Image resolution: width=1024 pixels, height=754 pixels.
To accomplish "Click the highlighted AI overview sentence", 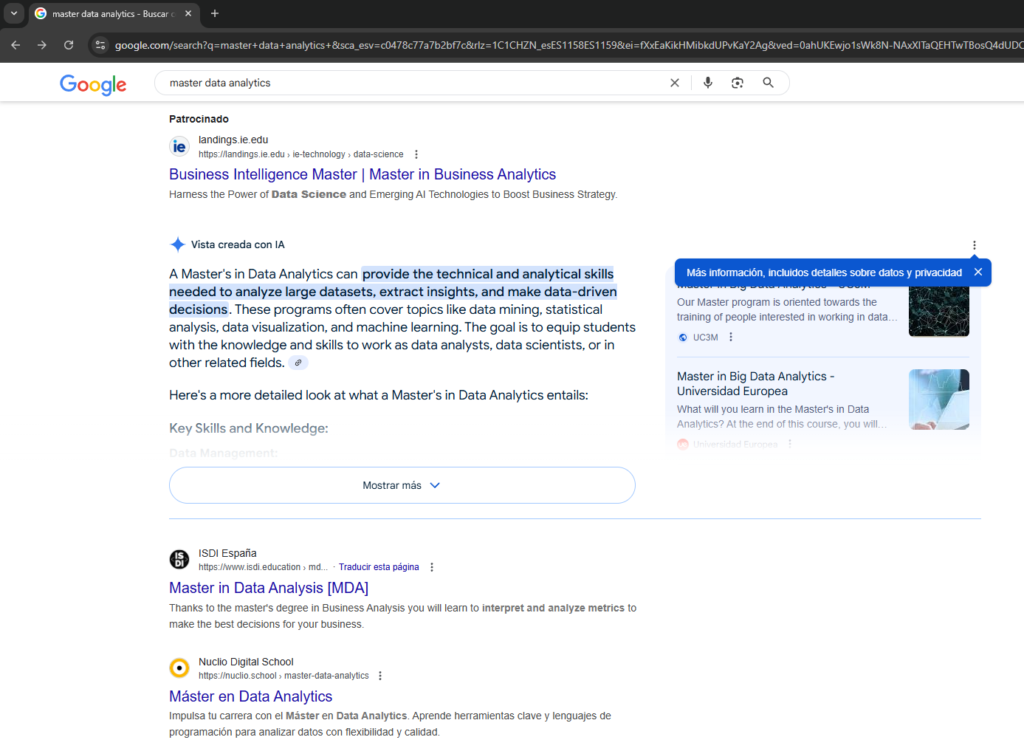I will coord(392,292).
